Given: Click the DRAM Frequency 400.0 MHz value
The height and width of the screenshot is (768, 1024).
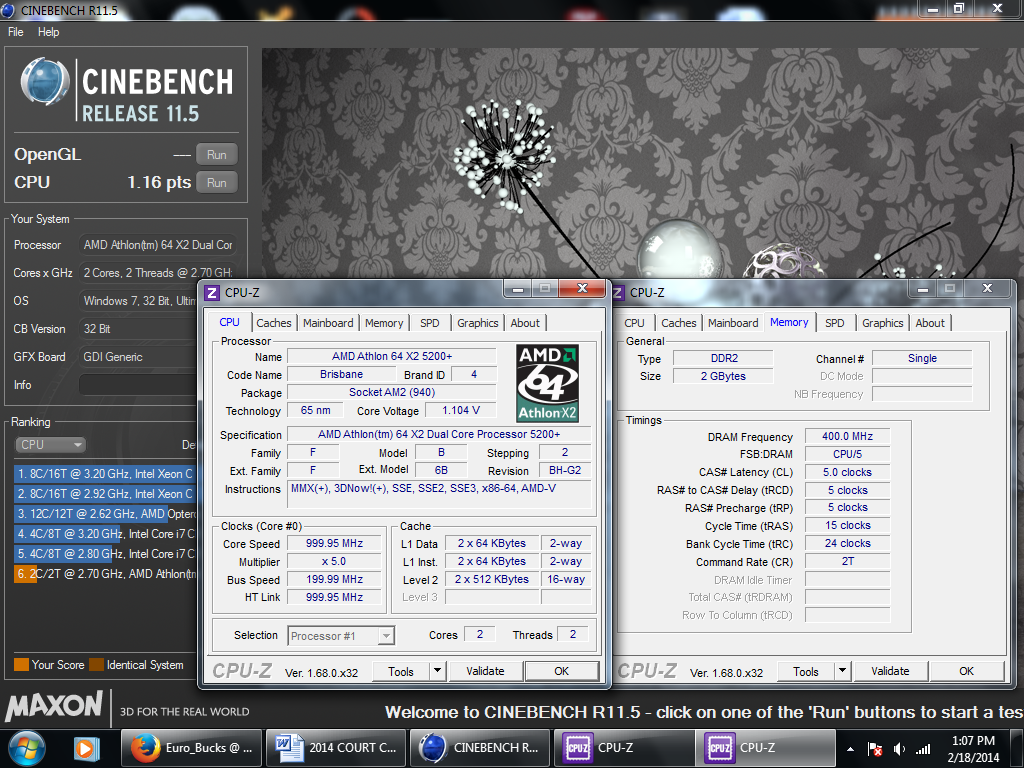Looking at the screenshot, I should tap(847, 436).
